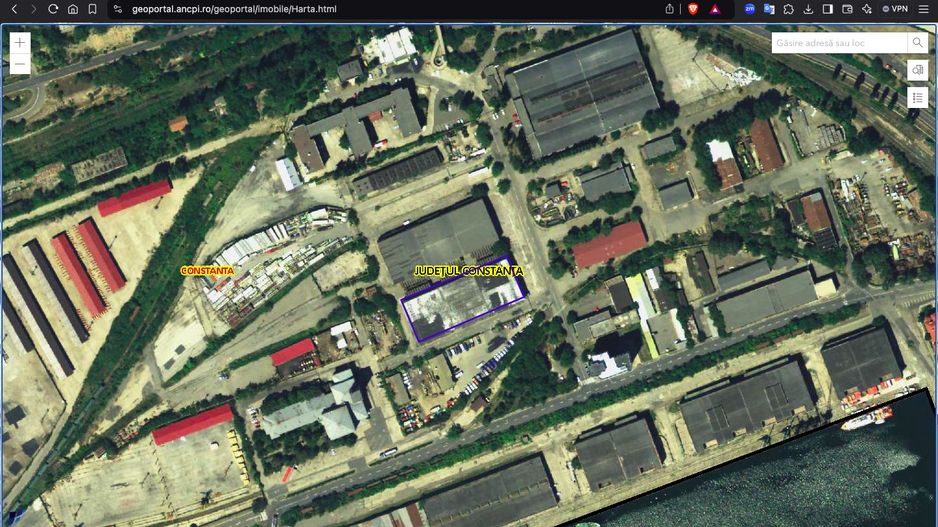Bookmark this page with the bookmark icon
This screenshot has height=527, width=938.
tap(92, 9)
